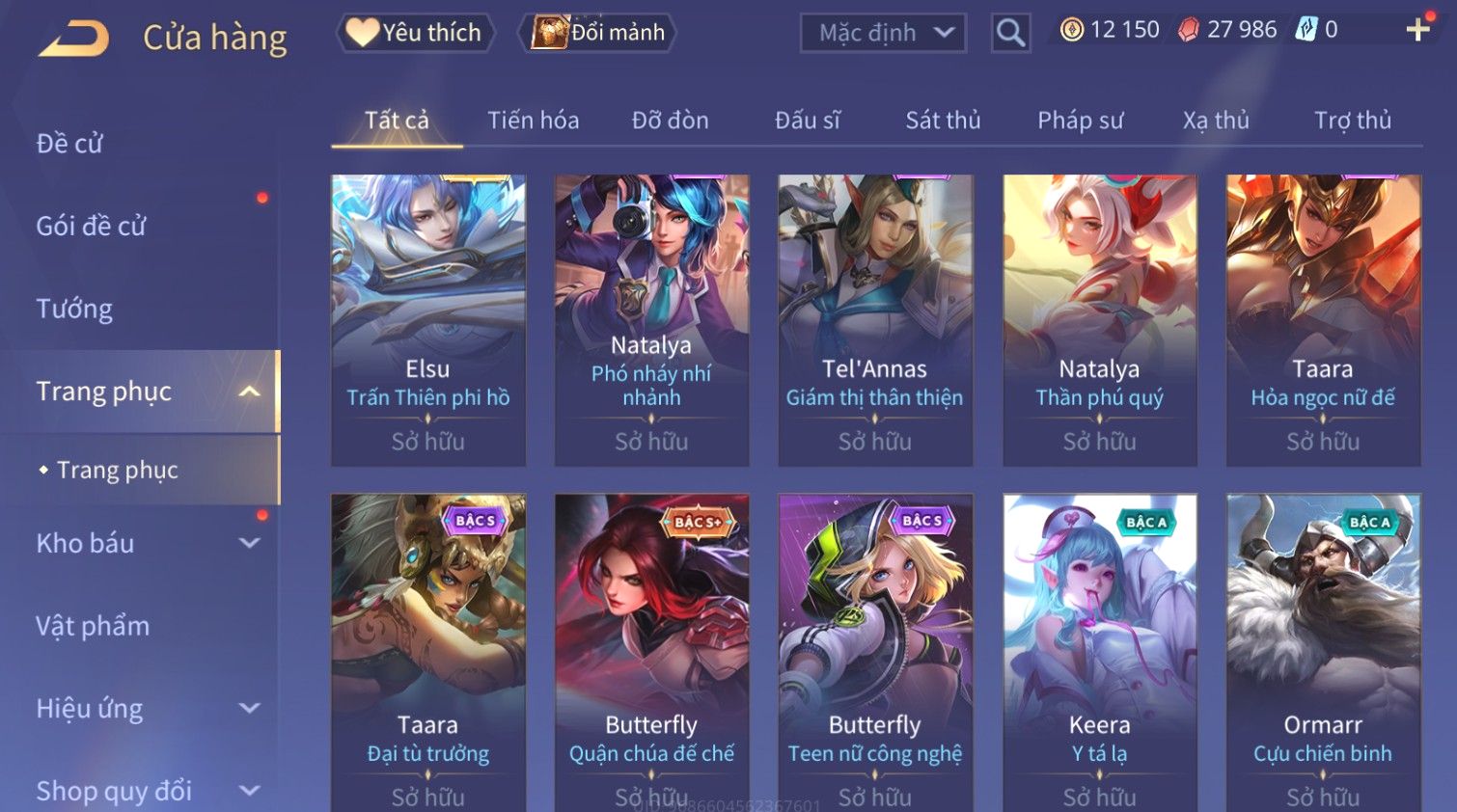Open the search magnifier icon

click(x=1010, y=33)
